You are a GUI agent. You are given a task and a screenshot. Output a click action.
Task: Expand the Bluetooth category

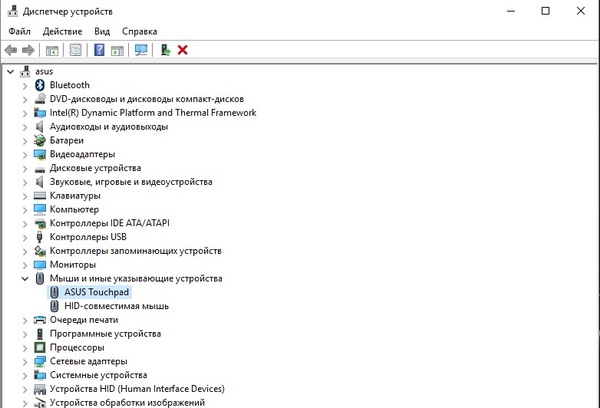click(25, 85)
